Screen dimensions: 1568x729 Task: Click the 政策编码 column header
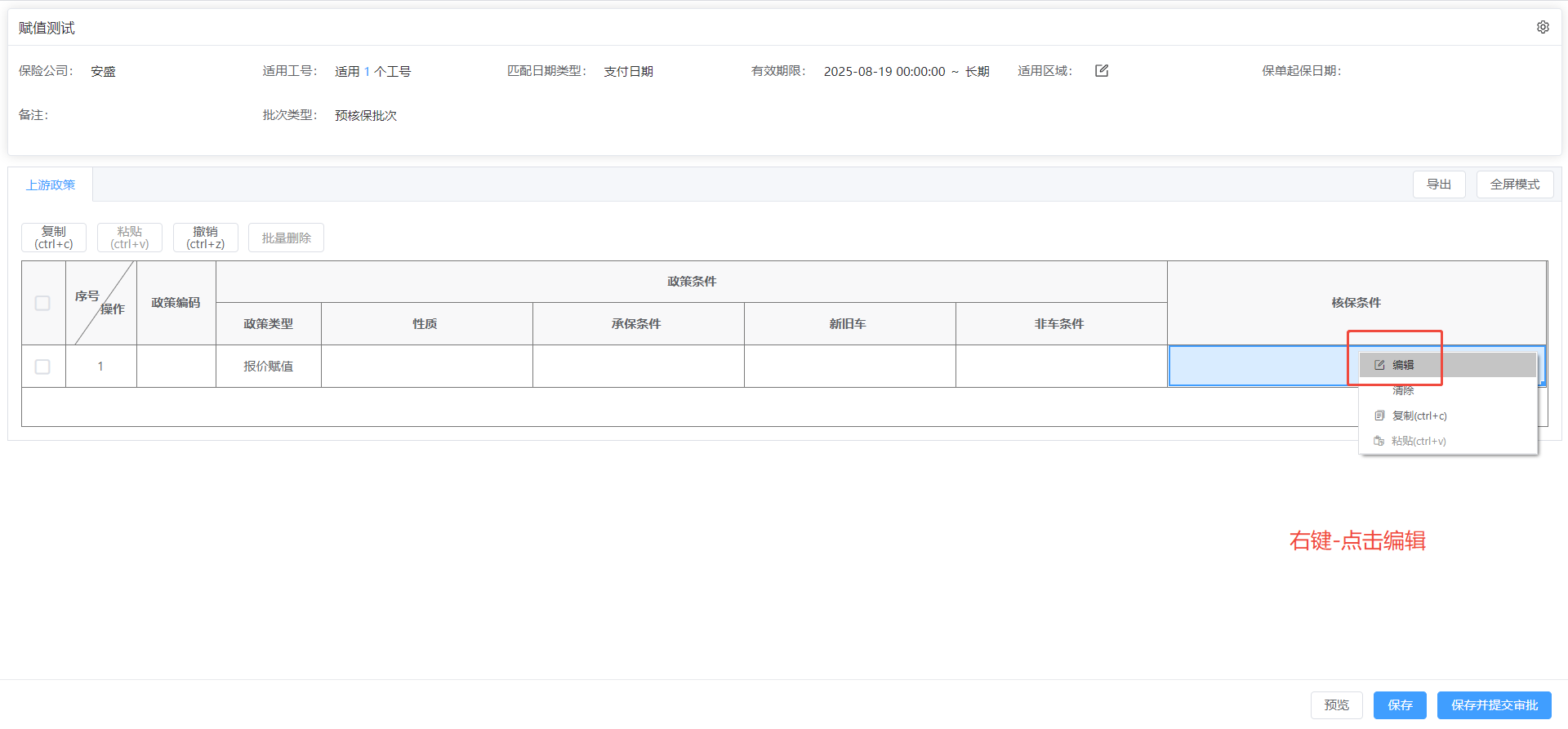click(176, 303)
